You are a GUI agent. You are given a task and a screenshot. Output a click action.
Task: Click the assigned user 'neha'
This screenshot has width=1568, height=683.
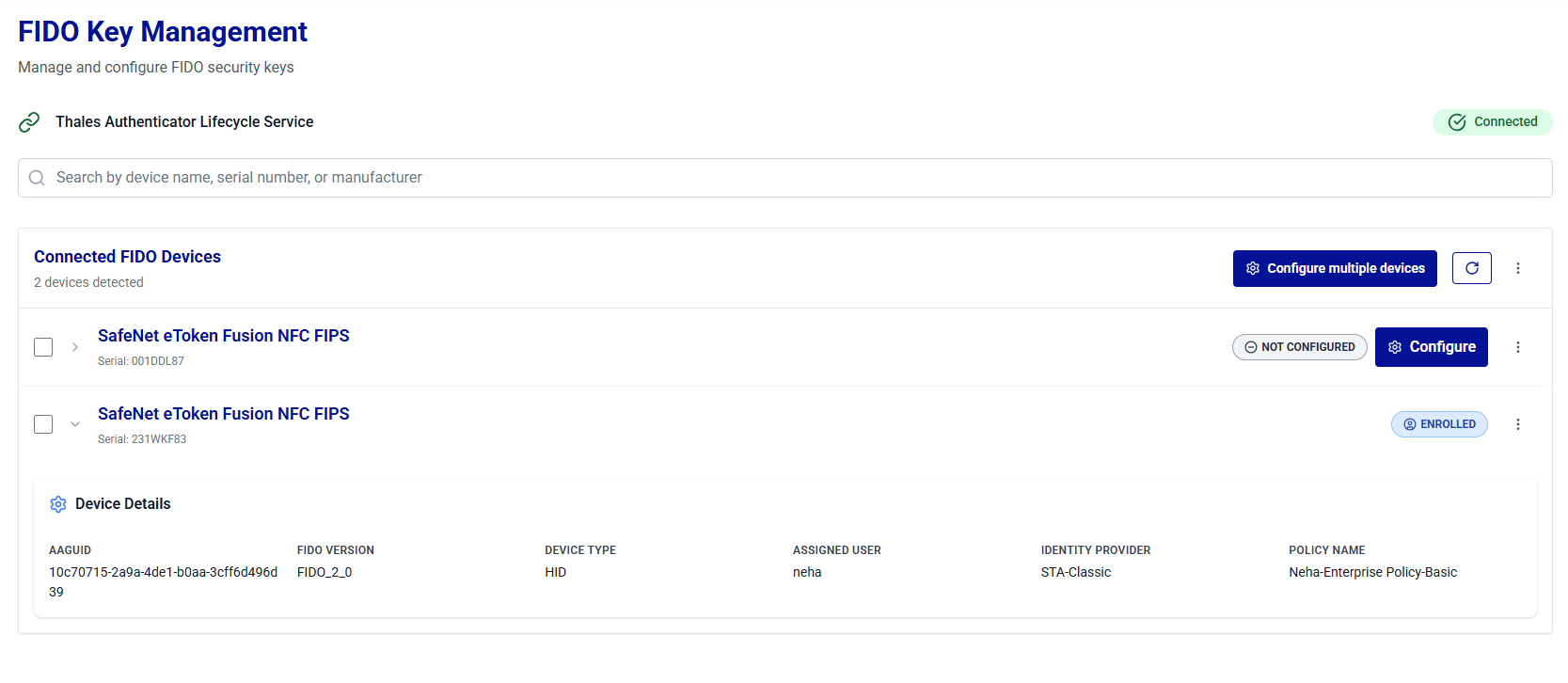[807, 572]
